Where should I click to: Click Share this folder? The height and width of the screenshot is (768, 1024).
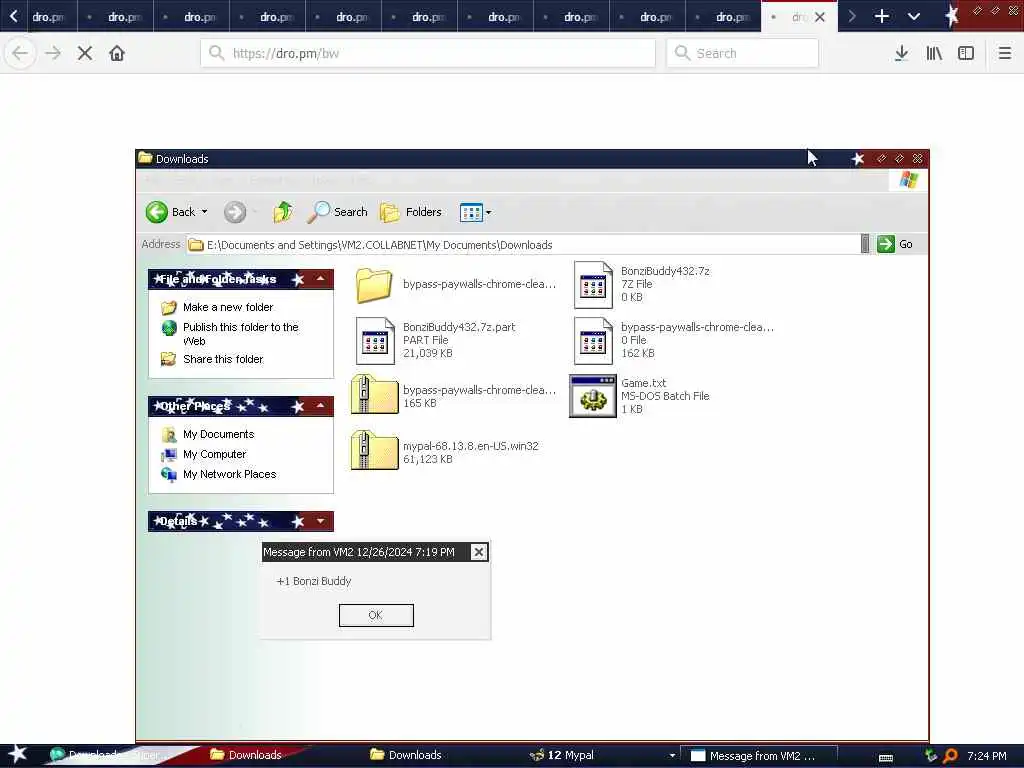coord(223,359)
